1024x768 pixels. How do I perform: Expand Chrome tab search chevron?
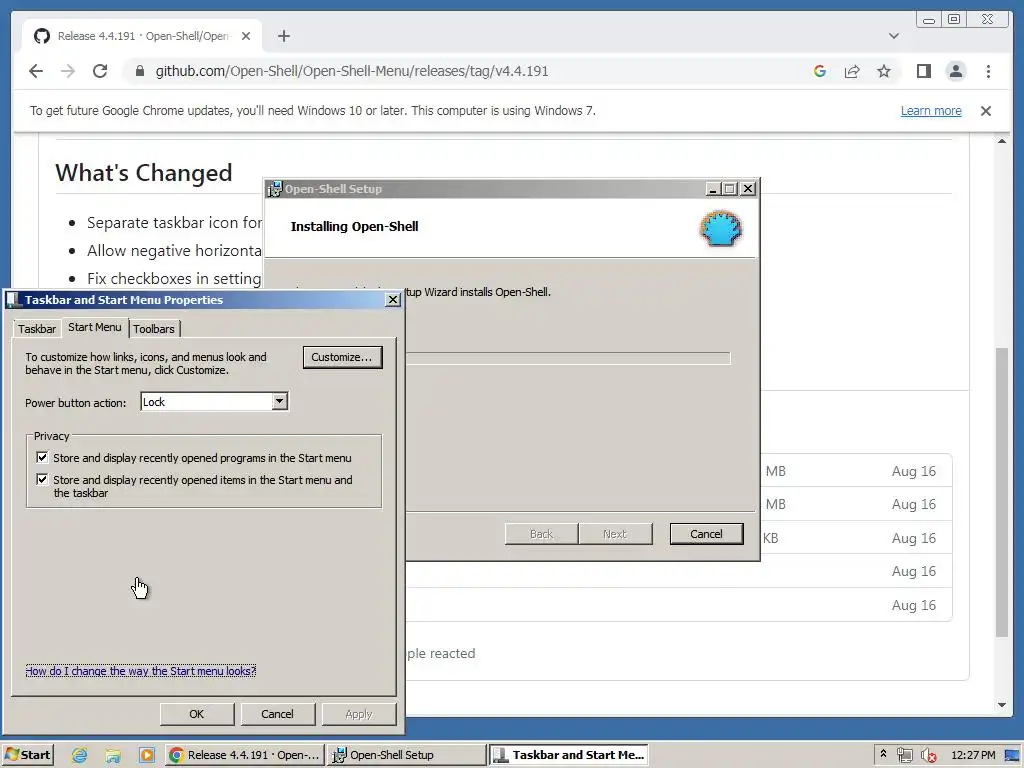tap(893, 36)
